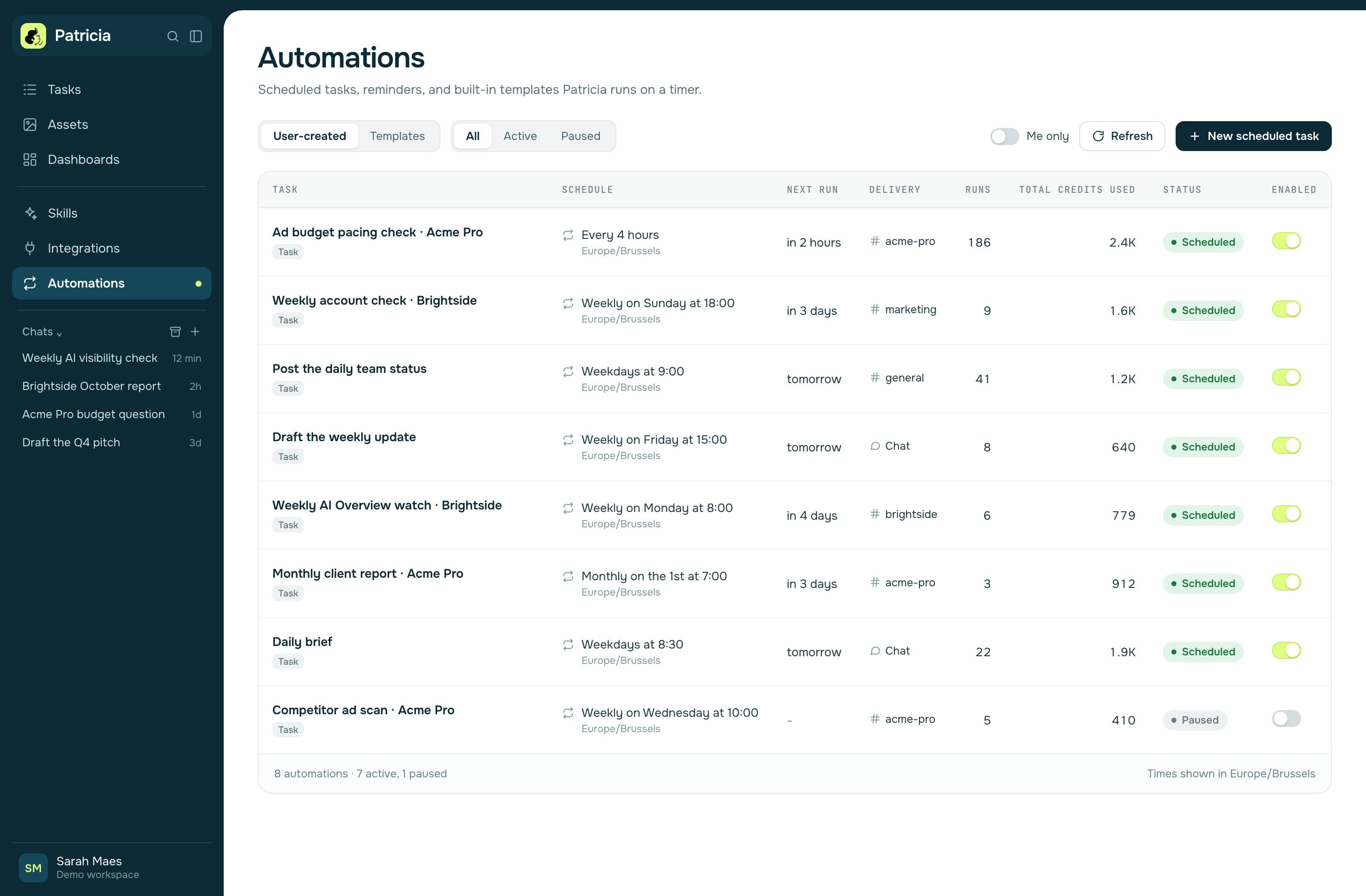Screen dimensions: 1366x896
Task: Show All automations filter
Action: pos(473,136)
